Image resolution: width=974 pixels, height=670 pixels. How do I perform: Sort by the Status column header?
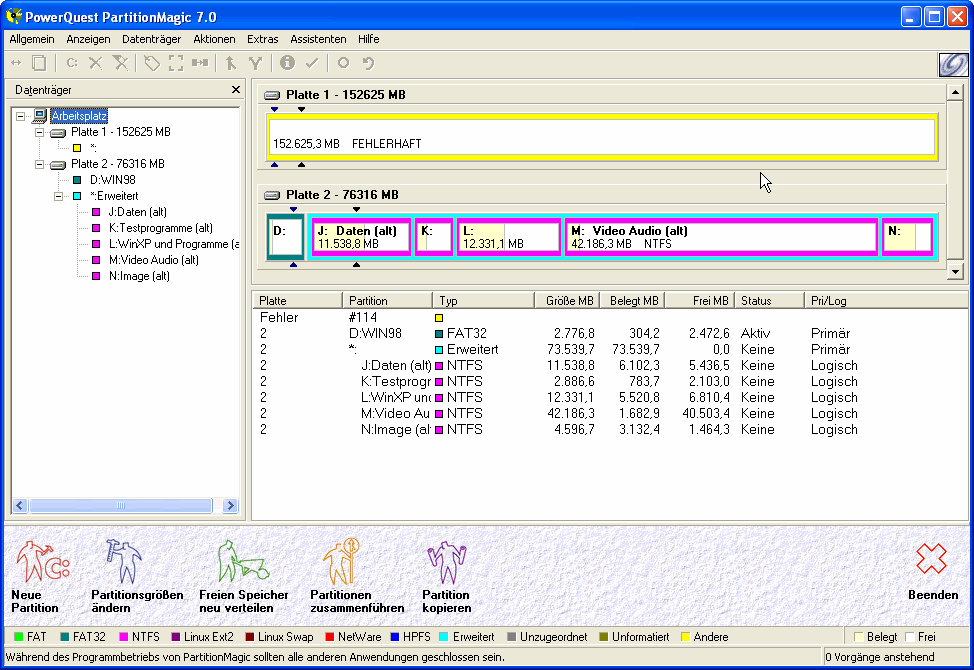(769, 301)
